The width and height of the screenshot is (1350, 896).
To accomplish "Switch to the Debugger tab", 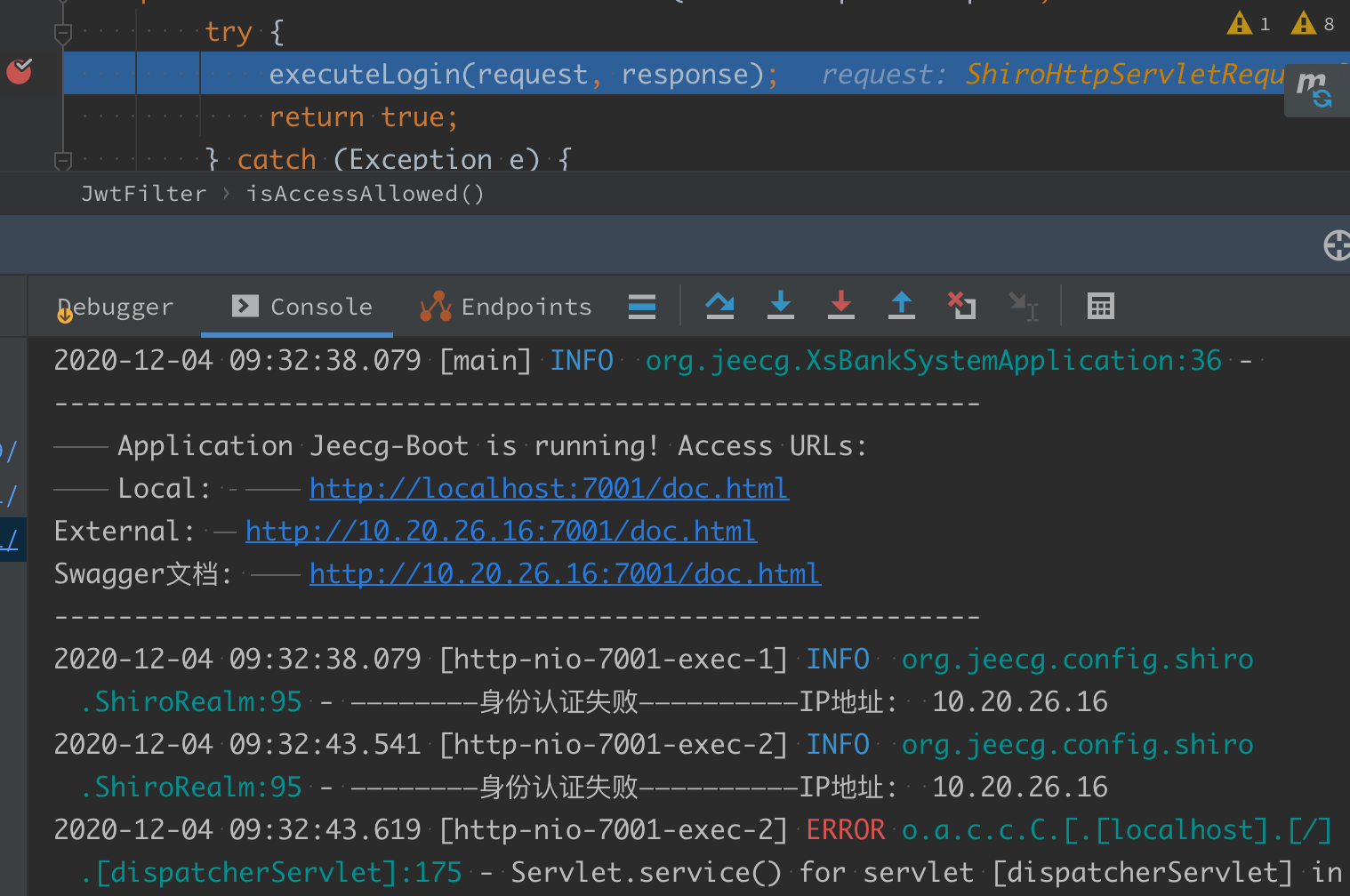I will click(x=115, y=306).
